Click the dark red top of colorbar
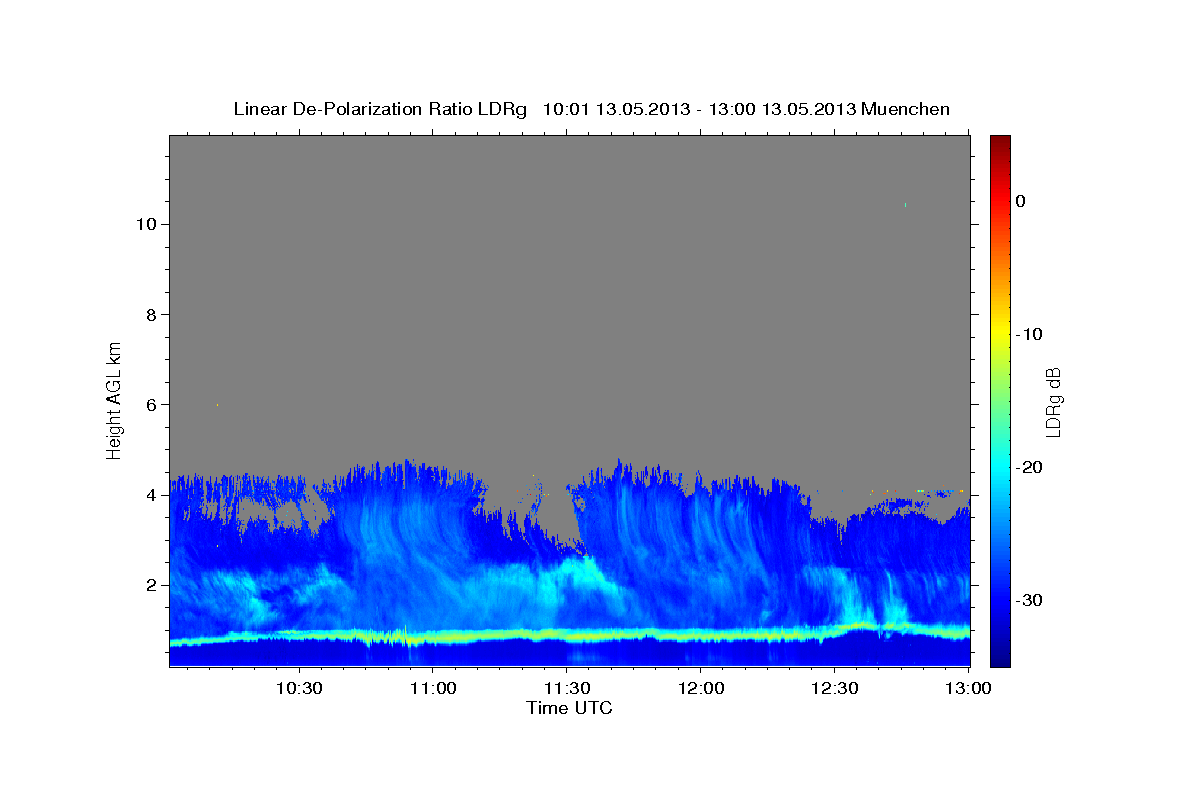 coord(1000,142)
